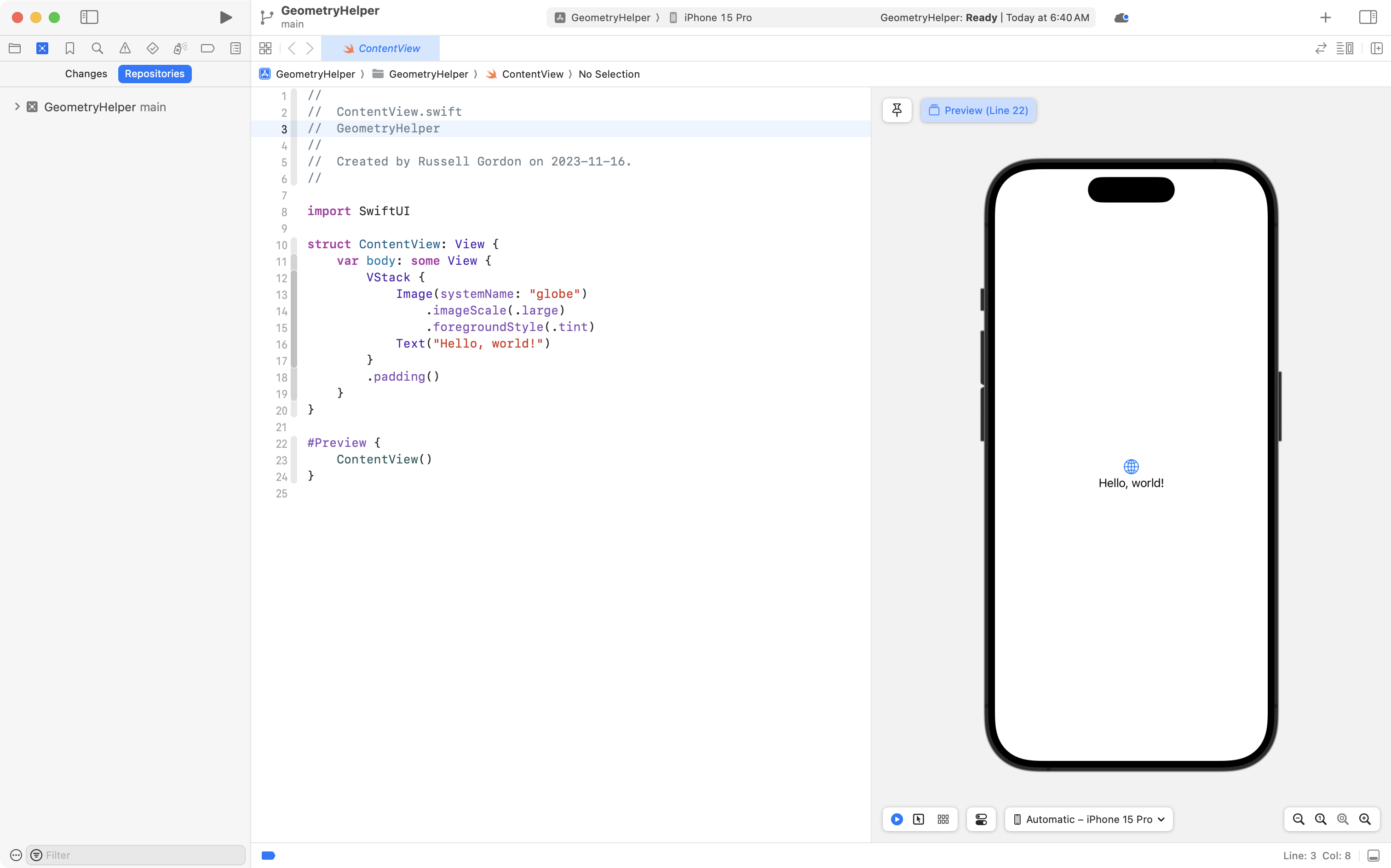Open the Breakpoints navigator
The height and width of the screenshot is (868, 1391).
(x=208, y=48)
